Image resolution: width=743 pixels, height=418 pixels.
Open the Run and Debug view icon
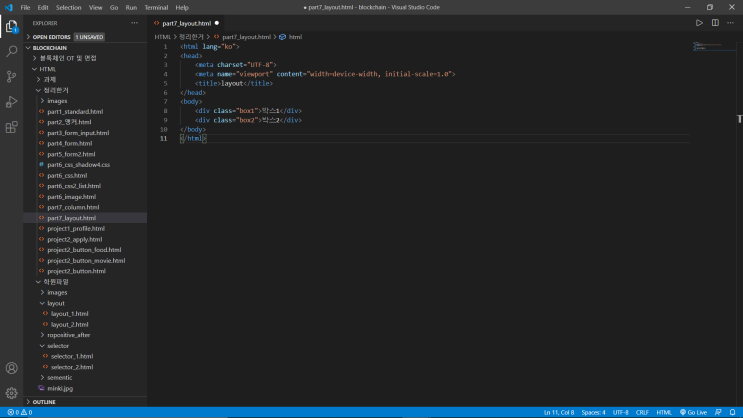(11, 102)
